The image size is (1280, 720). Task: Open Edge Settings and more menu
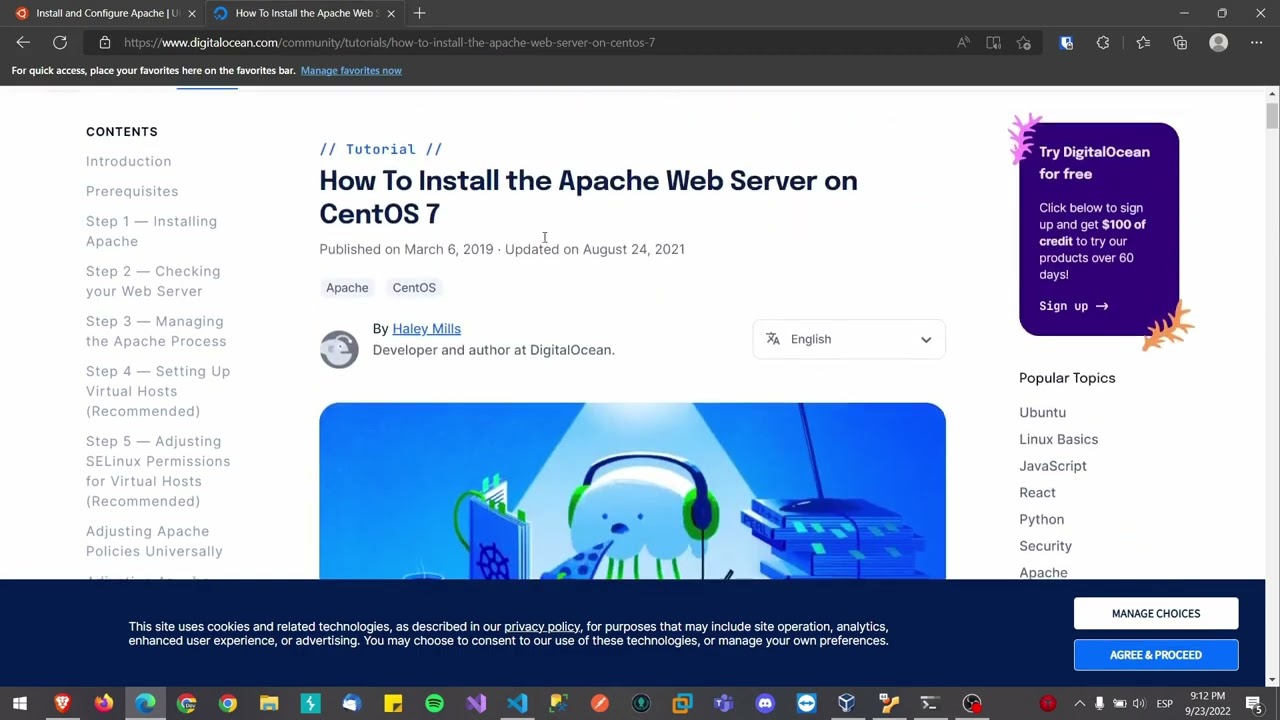click(x=1256, y=43)
